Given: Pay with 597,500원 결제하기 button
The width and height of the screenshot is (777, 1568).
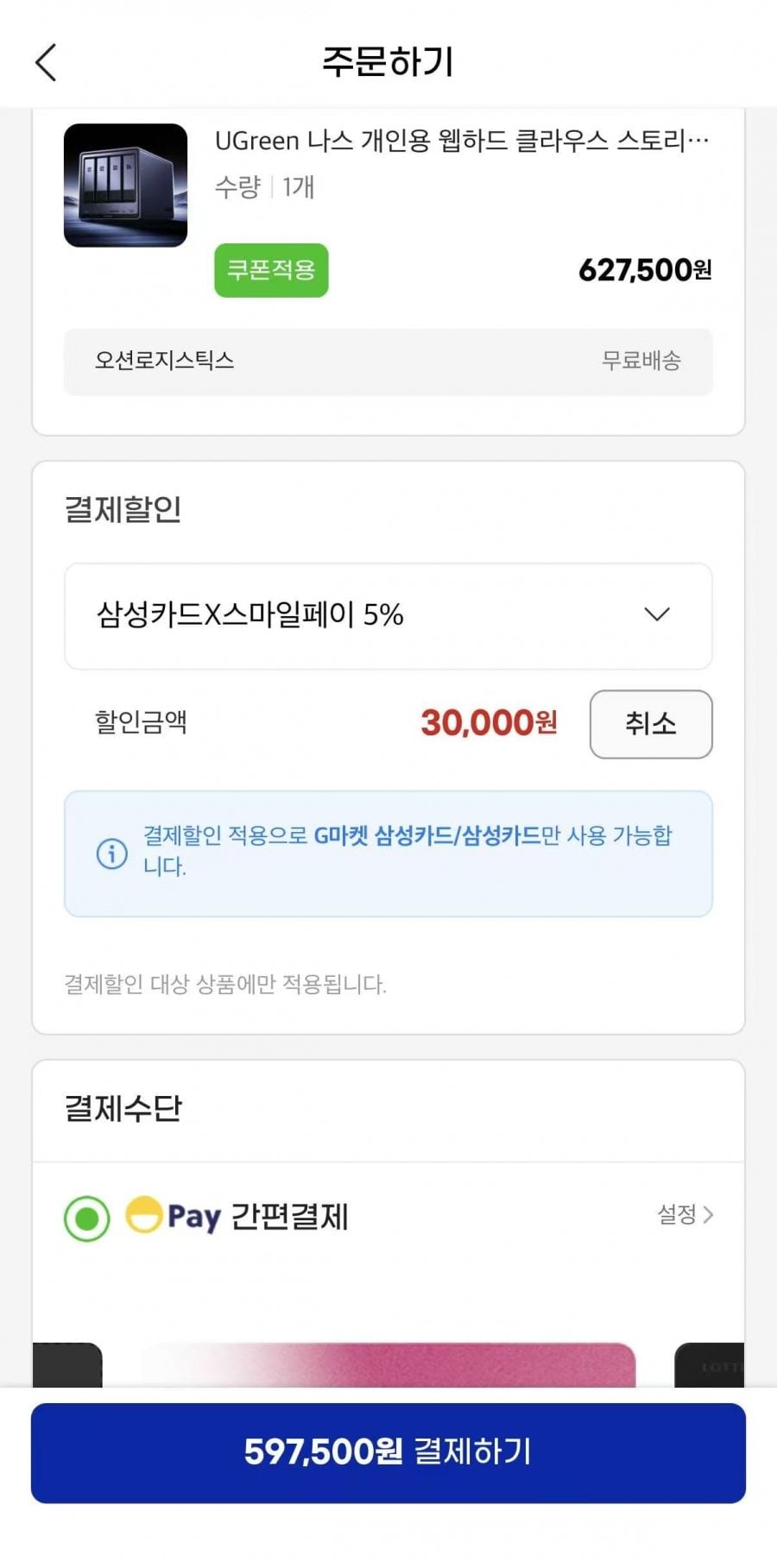Looking at the screenshot, I should pyautogui.click(x=388, y=1453).
